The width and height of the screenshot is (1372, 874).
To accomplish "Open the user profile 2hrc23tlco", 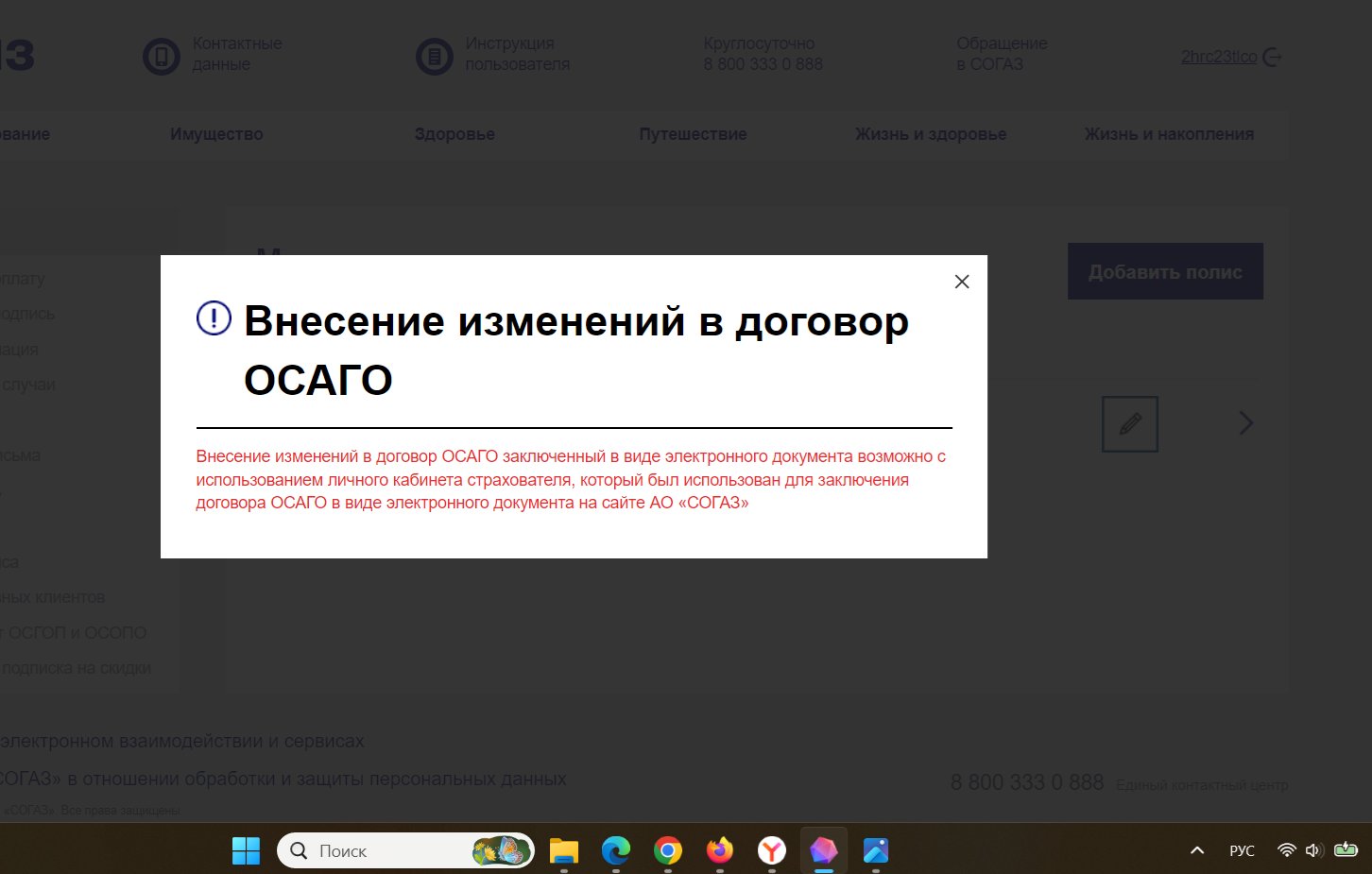I will tap(1219, 57).
